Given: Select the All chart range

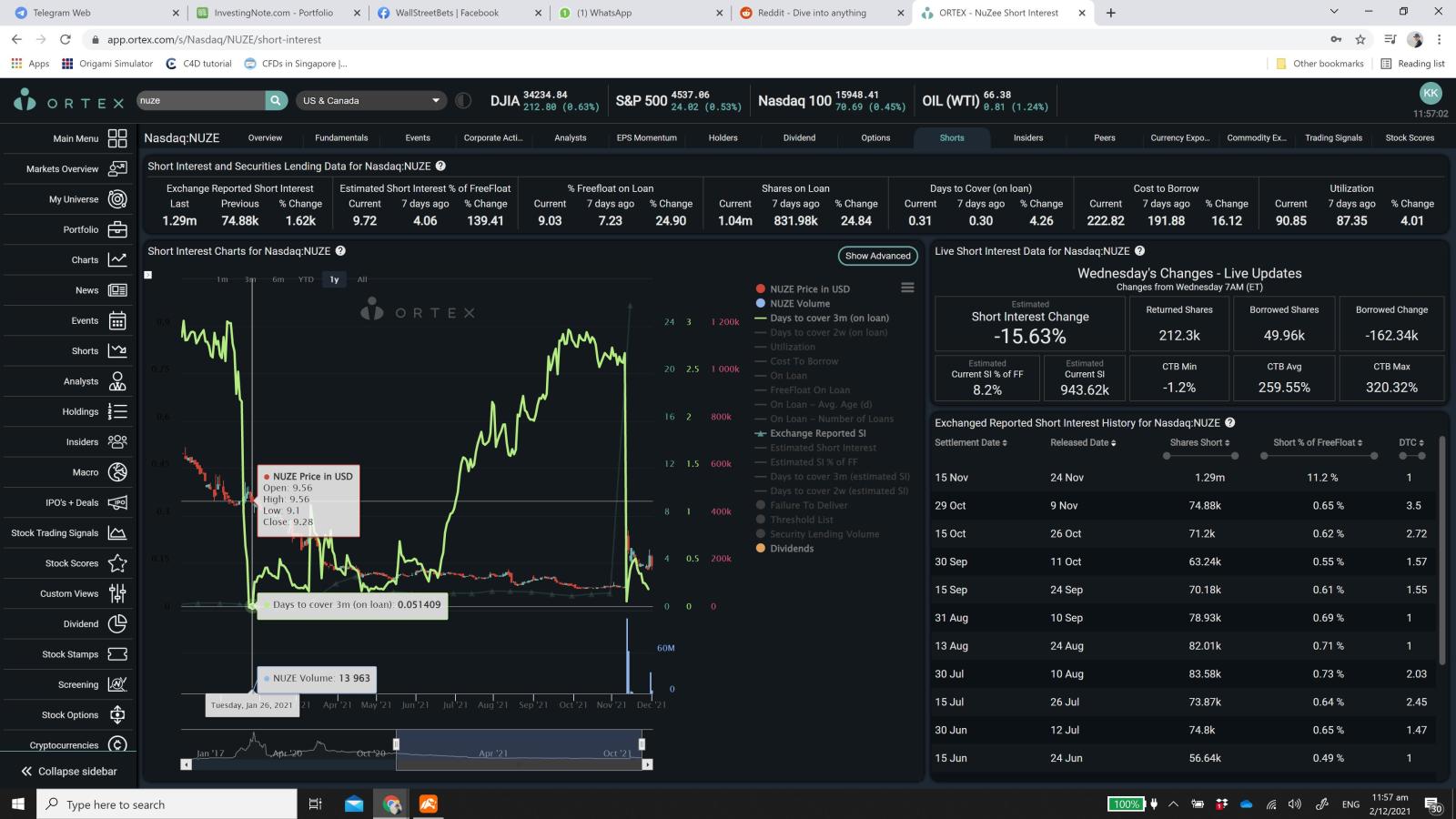Looking at the screenshot, I should [x=362, y=279].
